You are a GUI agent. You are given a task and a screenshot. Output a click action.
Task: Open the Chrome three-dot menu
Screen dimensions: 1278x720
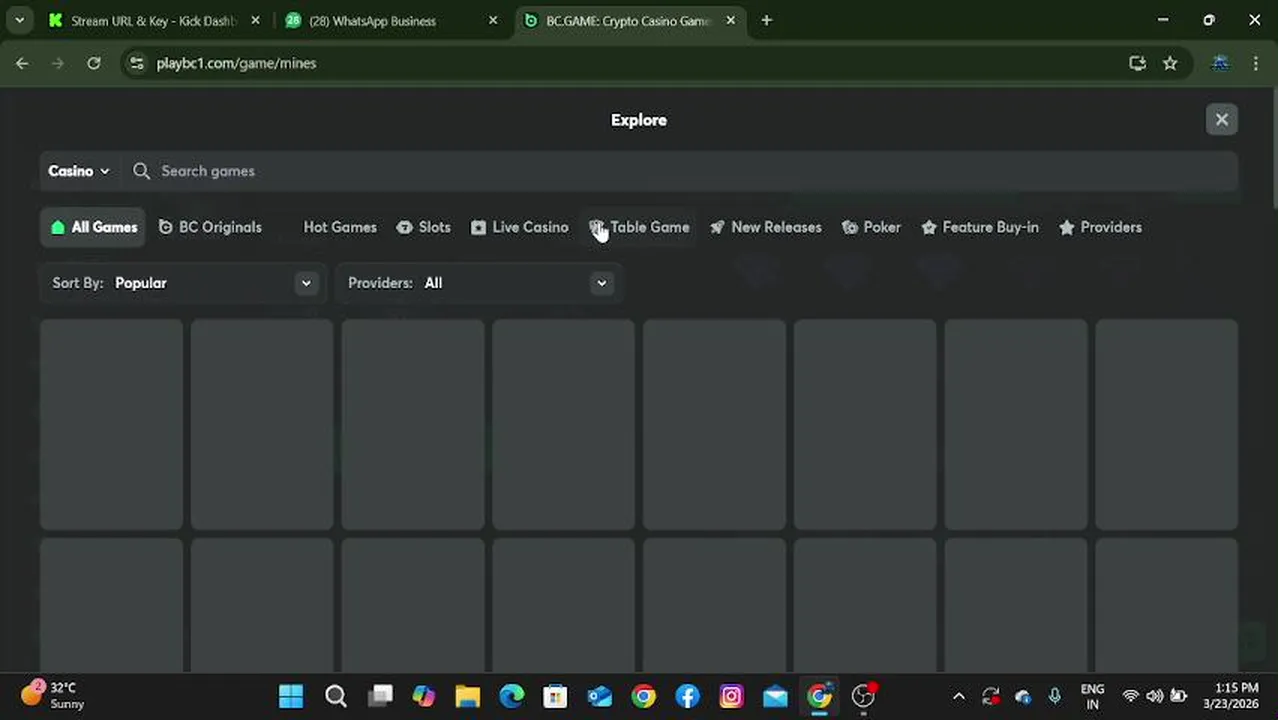tap(1256, 63)
